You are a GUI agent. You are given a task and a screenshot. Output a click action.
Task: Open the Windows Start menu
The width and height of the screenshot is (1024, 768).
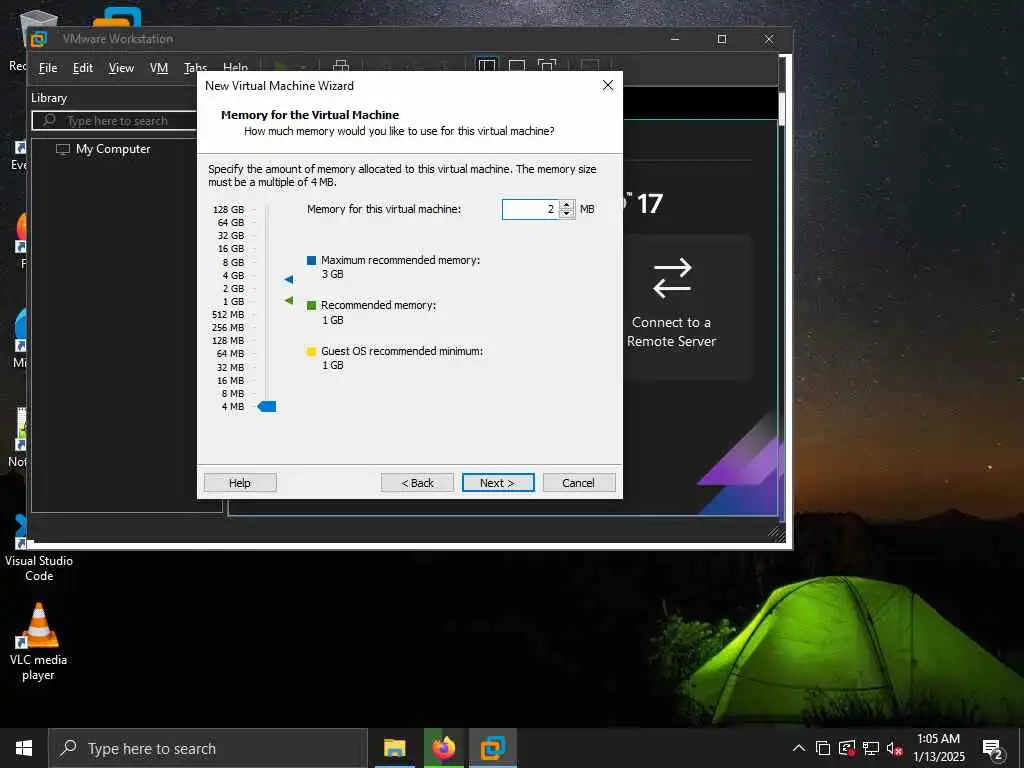tap(24, 748)
